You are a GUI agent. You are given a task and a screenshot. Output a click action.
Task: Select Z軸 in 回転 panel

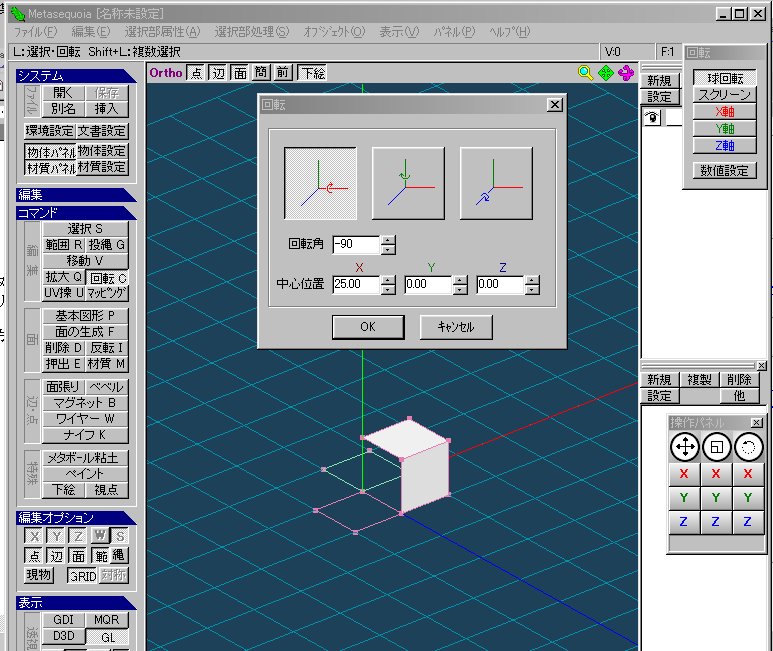click(x=724, y=146)
